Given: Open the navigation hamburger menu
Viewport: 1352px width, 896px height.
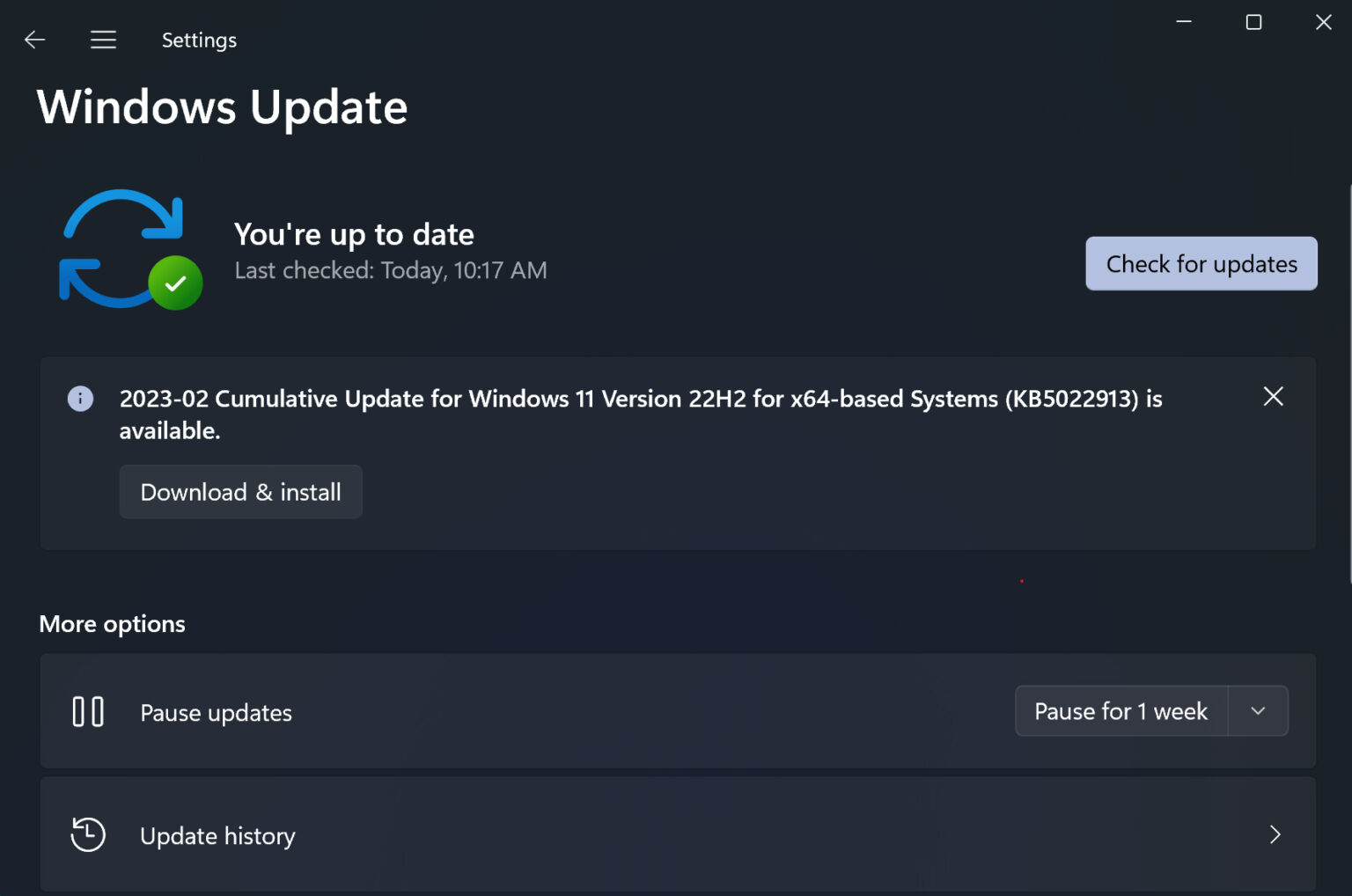Looking at the screenshot, I should [103, 40].
